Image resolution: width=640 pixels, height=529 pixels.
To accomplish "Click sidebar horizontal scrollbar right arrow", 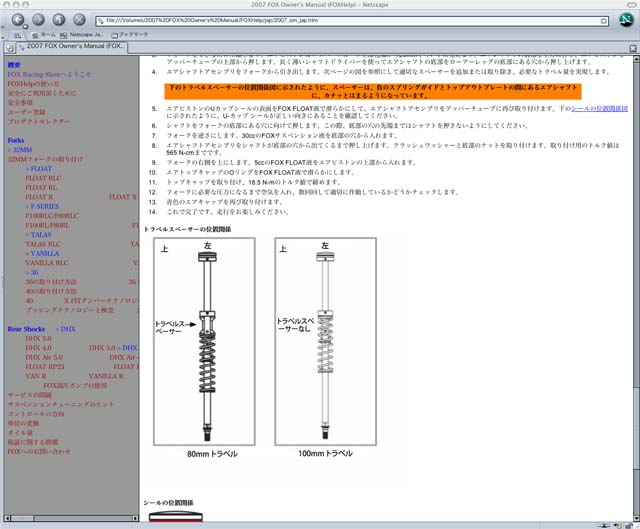I will 135,518.
